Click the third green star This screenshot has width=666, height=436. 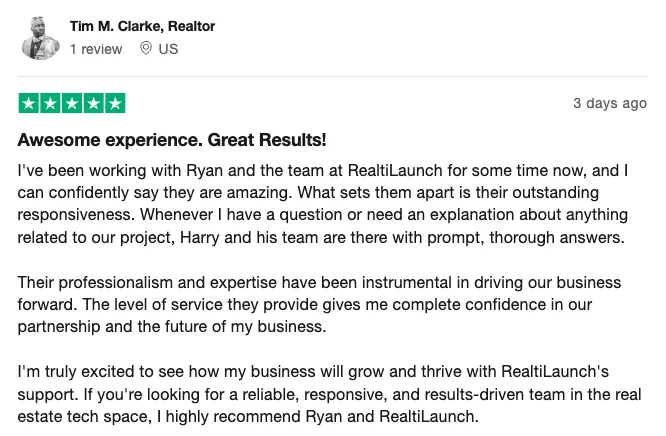[x=72, y=103]
